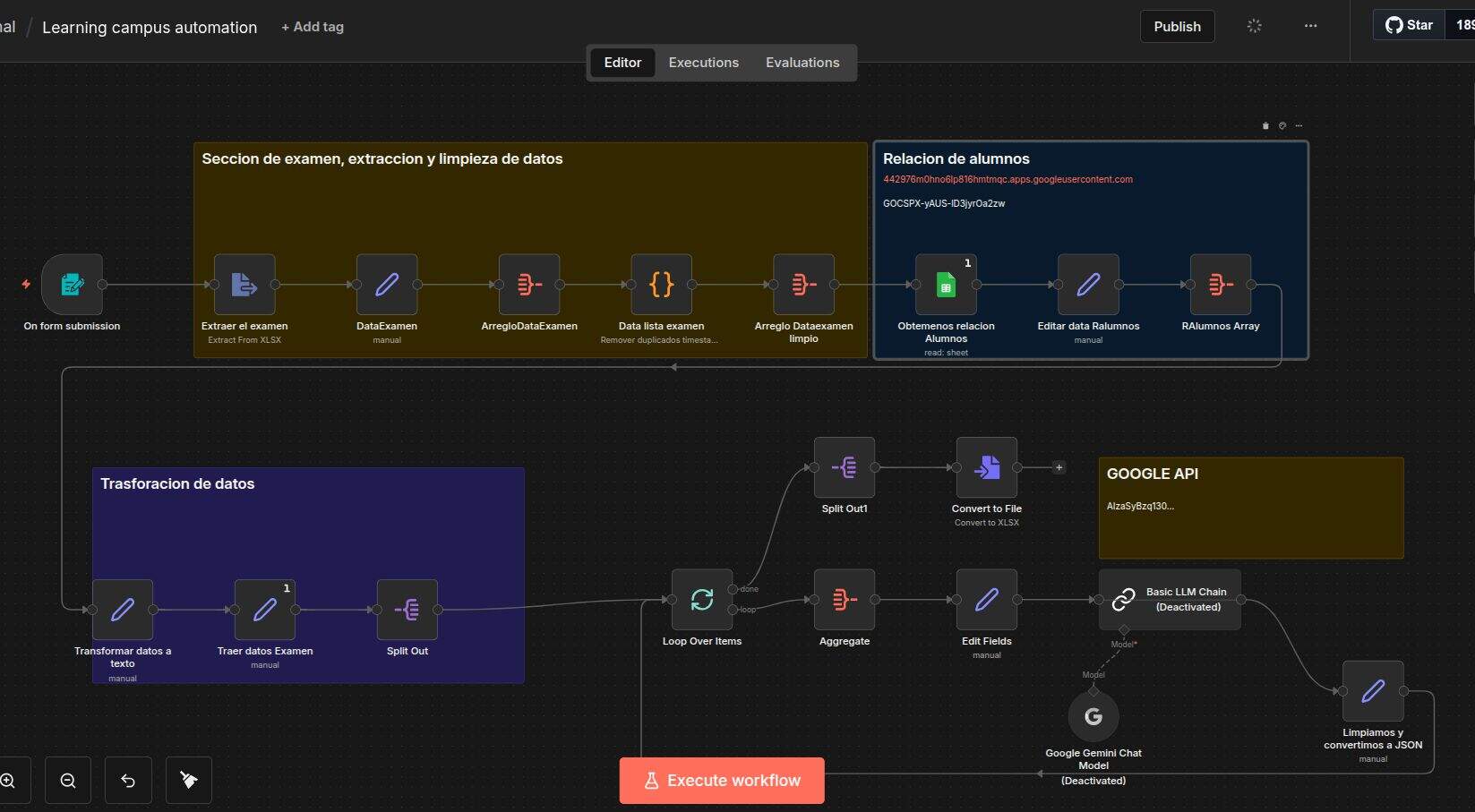Select the Split Out1 node
The width and height of the screenshot is (1475, 812).
pyautogui.click(x=845, y=467)
